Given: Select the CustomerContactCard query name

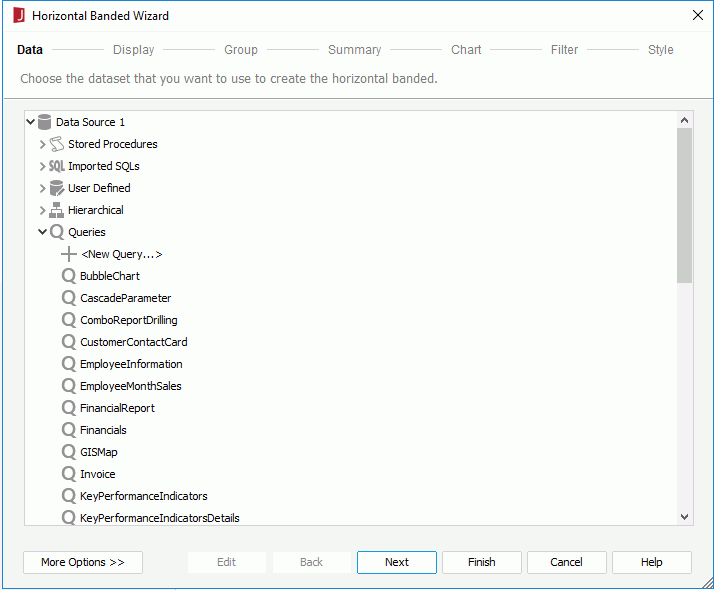Looking at the screenshot, I should [134, 342].
